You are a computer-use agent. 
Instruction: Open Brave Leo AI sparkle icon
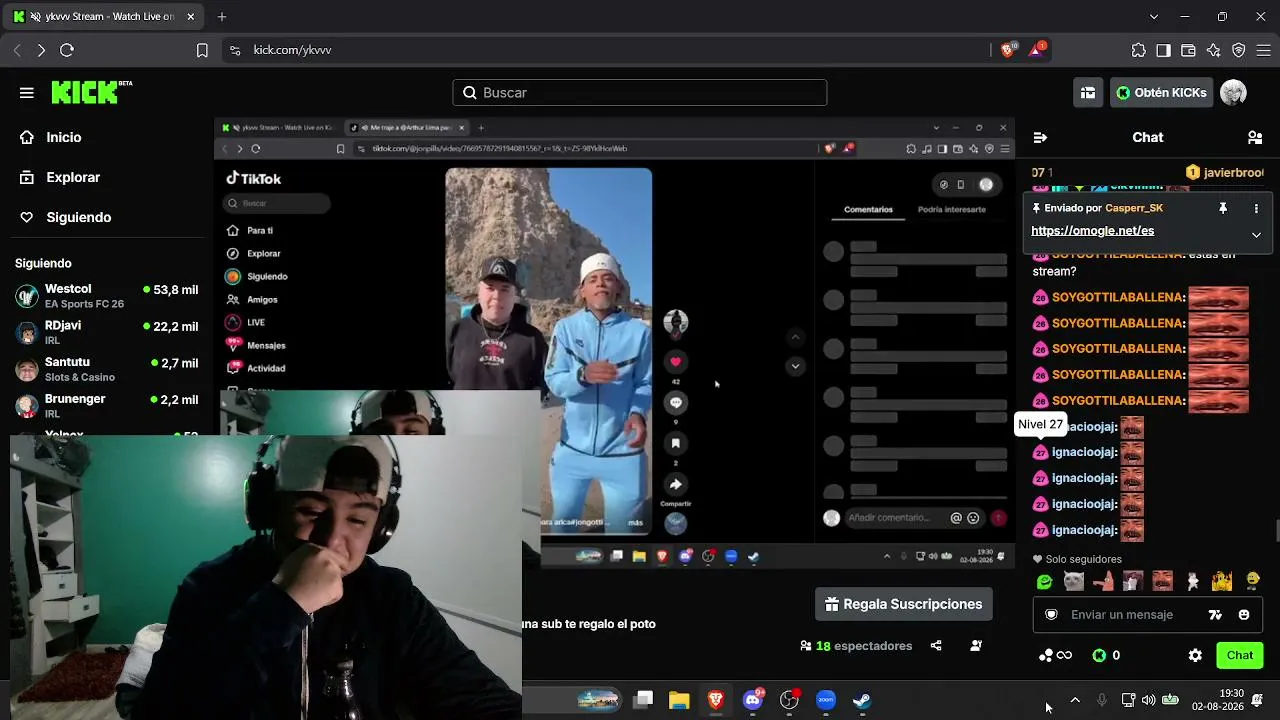pyautogui.click(x=1214, y=50)
